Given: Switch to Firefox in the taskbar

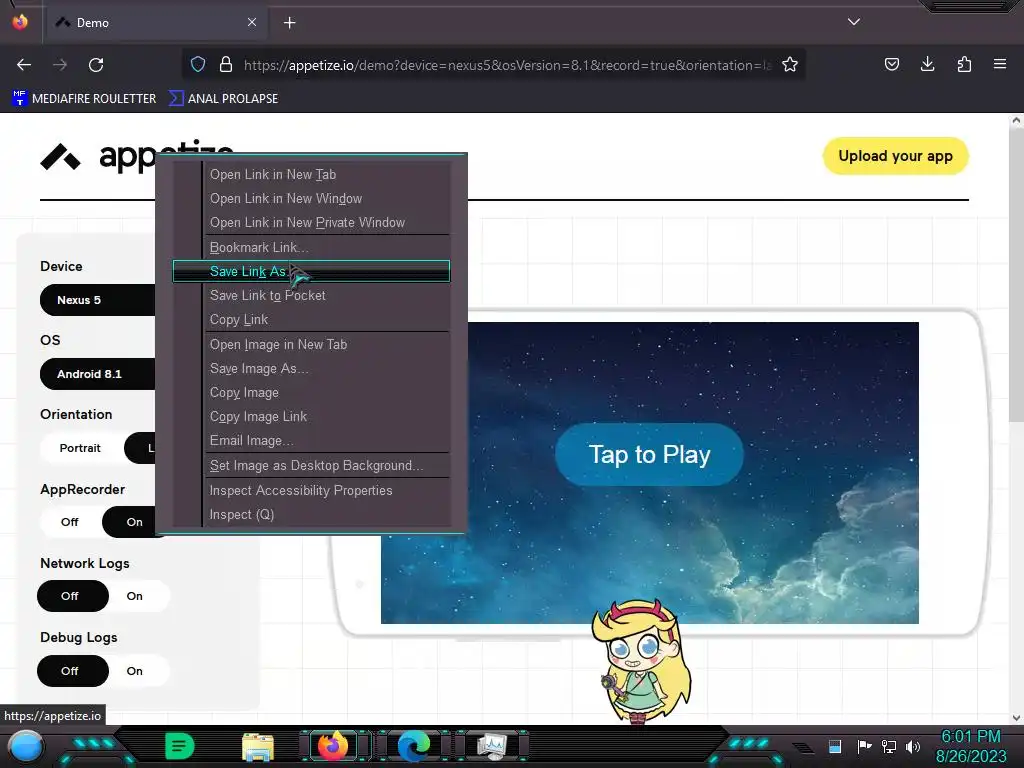Looking at the screenshot, I should coord(334,746).
